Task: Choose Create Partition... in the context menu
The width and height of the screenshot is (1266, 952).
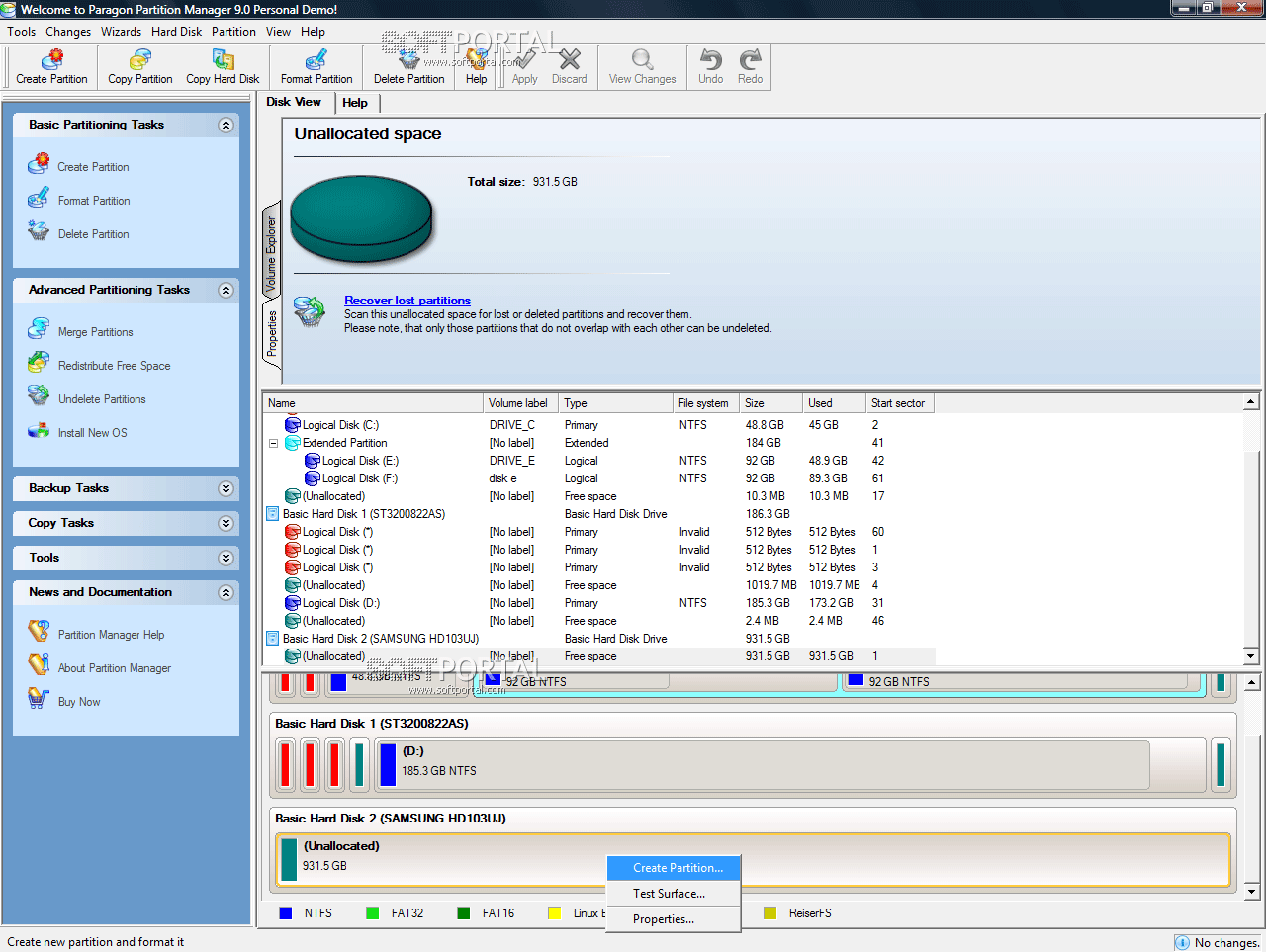Action: point(674,868)
